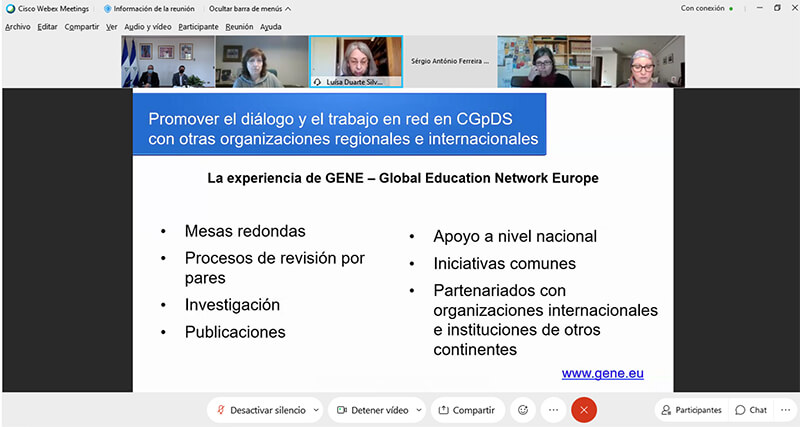
Task: Click the headset icon on Luísa's thumbnail
Action: tap(317, 82)
